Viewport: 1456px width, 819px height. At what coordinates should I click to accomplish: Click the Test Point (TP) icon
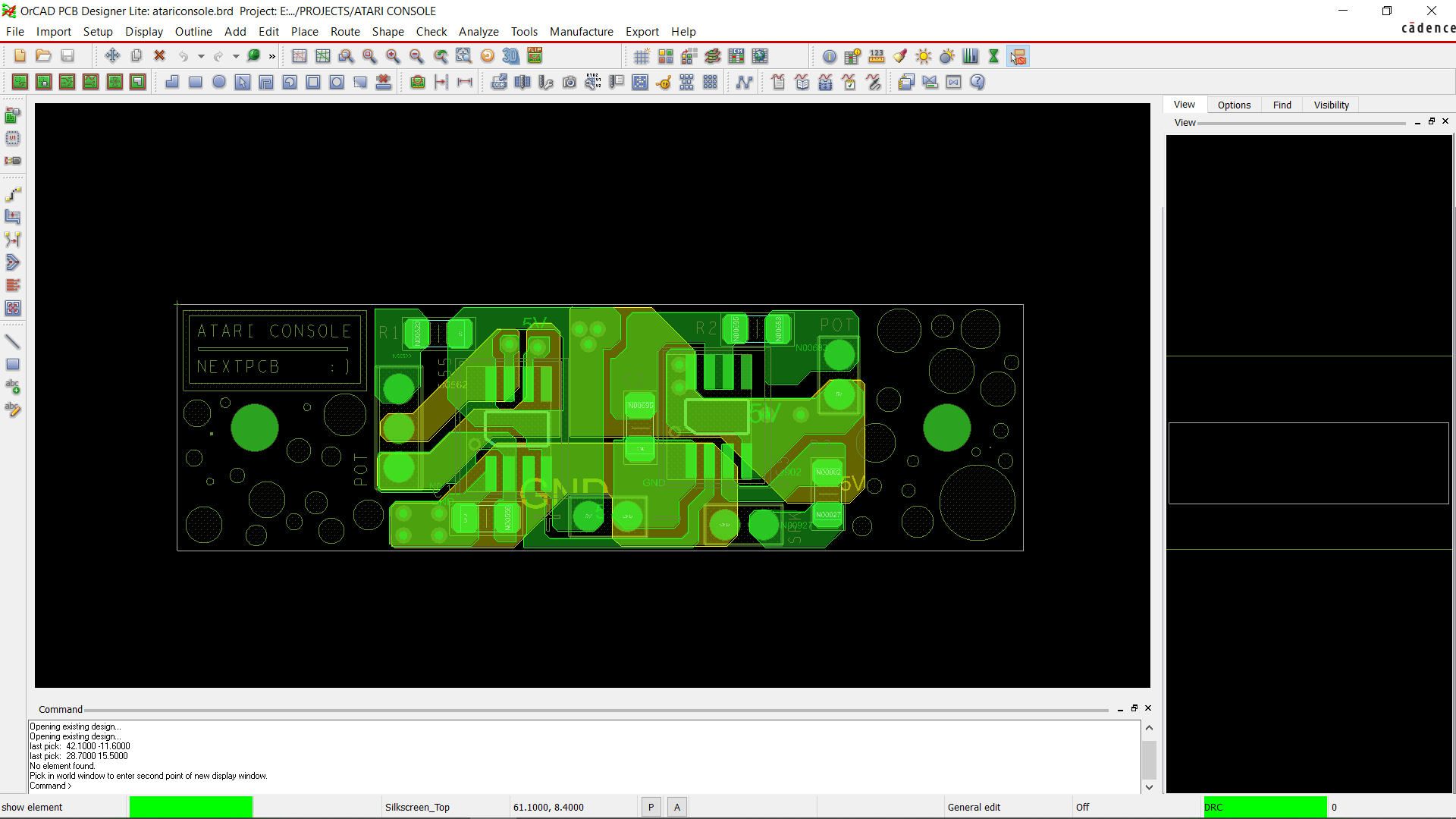click(x=664, y=82)
